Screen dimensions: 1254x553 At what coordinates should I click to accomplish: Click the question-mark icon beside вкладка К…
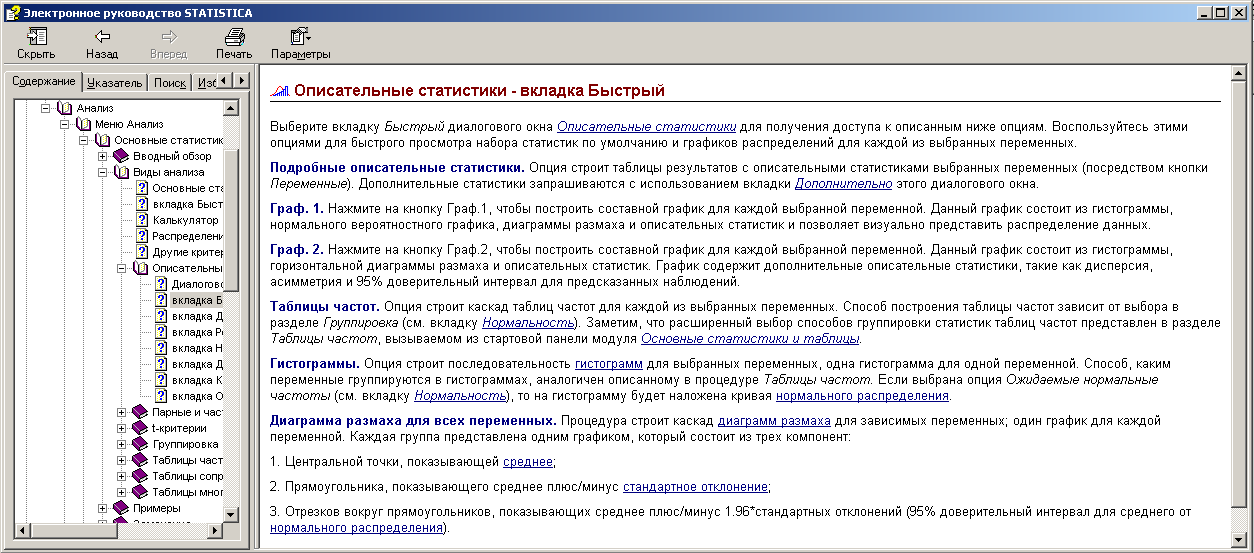(161, 380)
